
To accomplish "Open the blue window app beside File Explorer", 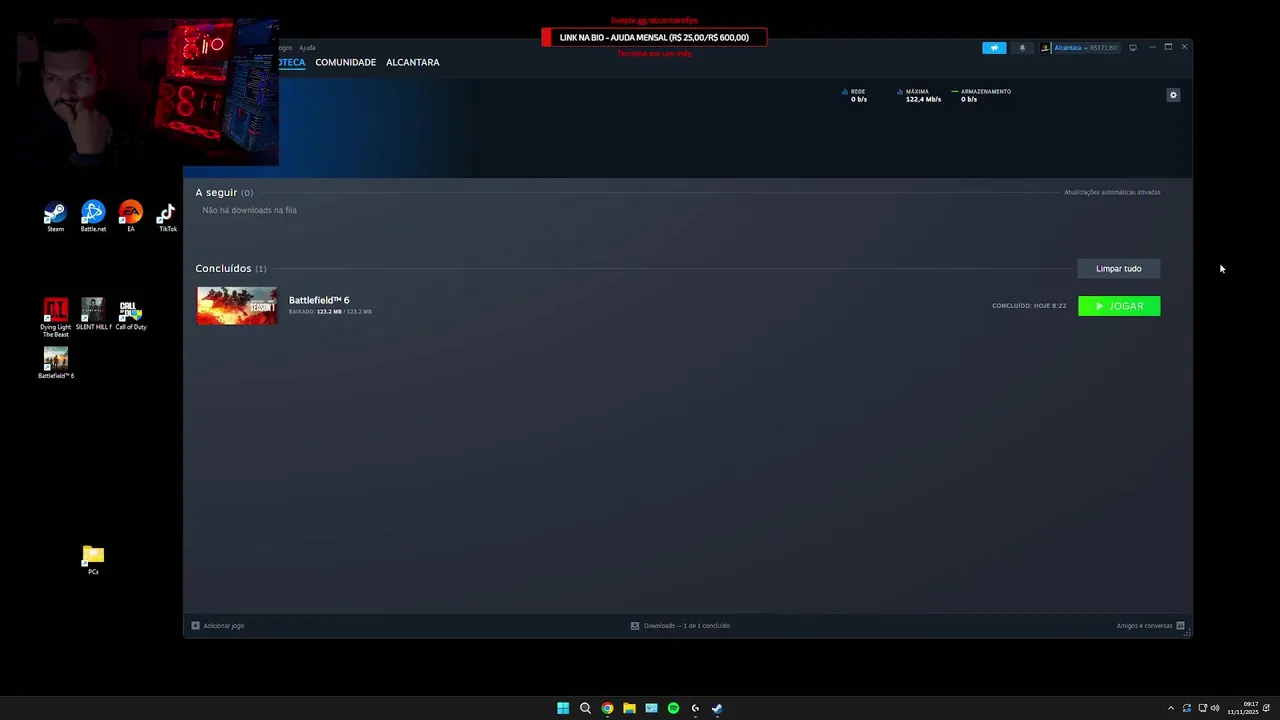I will click(x=651, y=708).
